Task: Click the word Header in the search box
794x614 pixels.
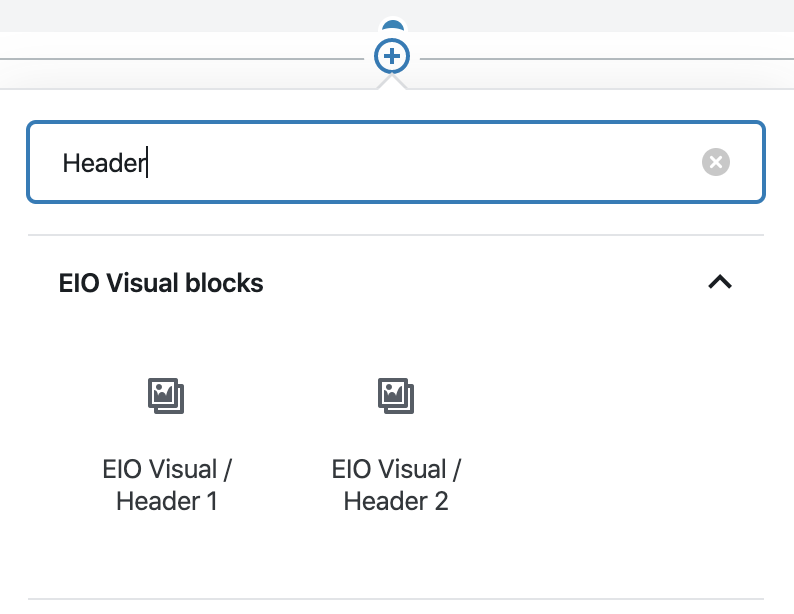Action: 104,163
